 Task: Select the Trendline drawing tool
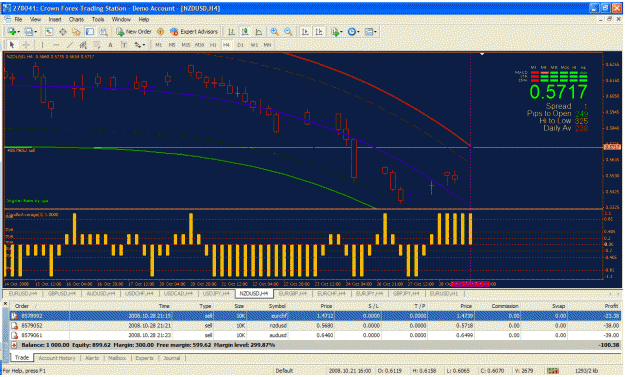point(70,45)
